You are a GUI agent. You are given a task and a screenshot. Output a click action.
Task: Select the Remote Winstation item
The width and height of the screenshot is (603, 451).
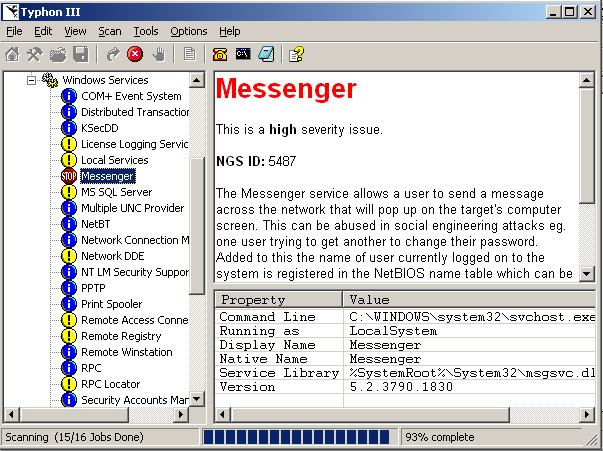[x=127, y=352]
